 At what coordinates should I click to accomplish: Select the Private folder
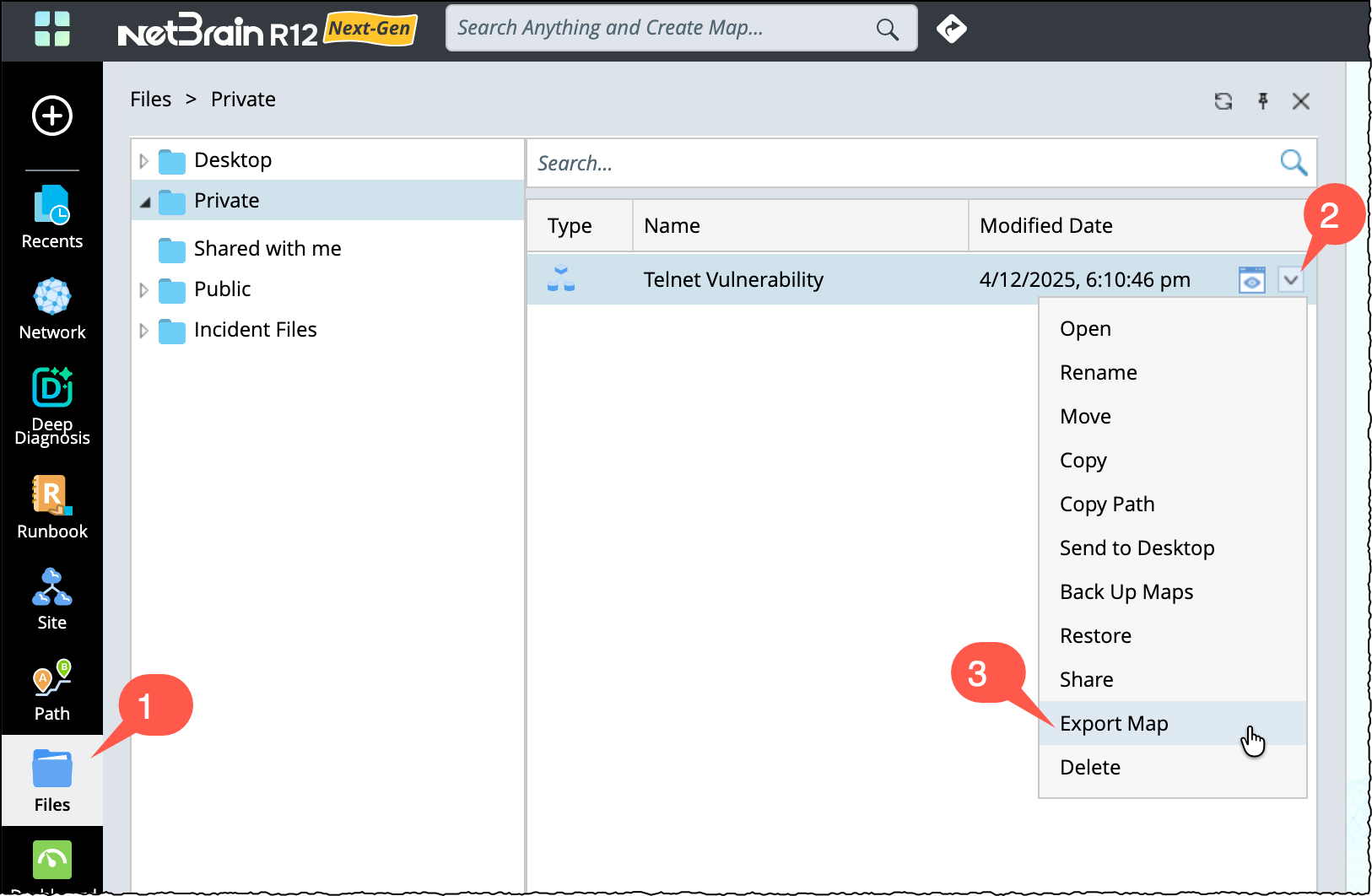tap(226, 201)
